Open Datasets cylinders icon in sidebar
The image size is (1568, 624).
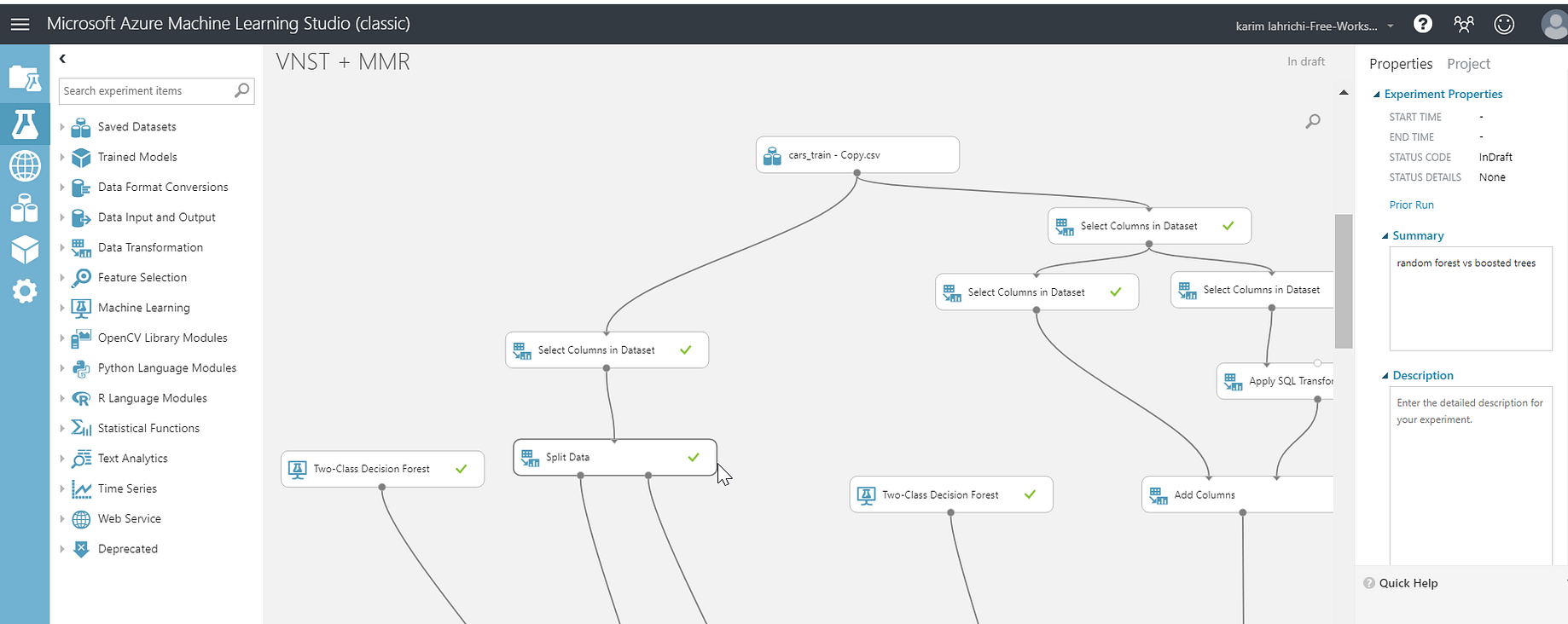coord(25,208)
